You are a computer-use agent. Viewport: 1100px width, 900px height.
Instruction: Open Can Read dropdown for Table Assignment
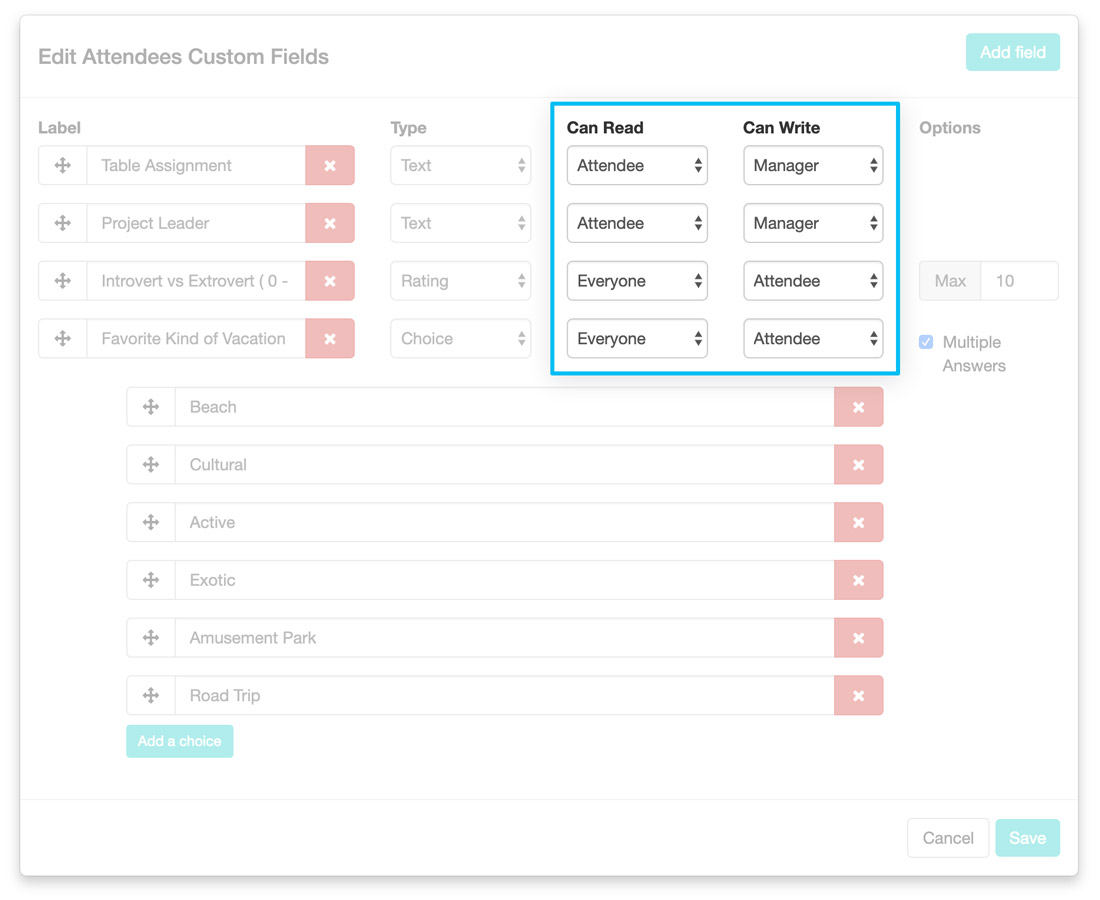pos(637,166)
